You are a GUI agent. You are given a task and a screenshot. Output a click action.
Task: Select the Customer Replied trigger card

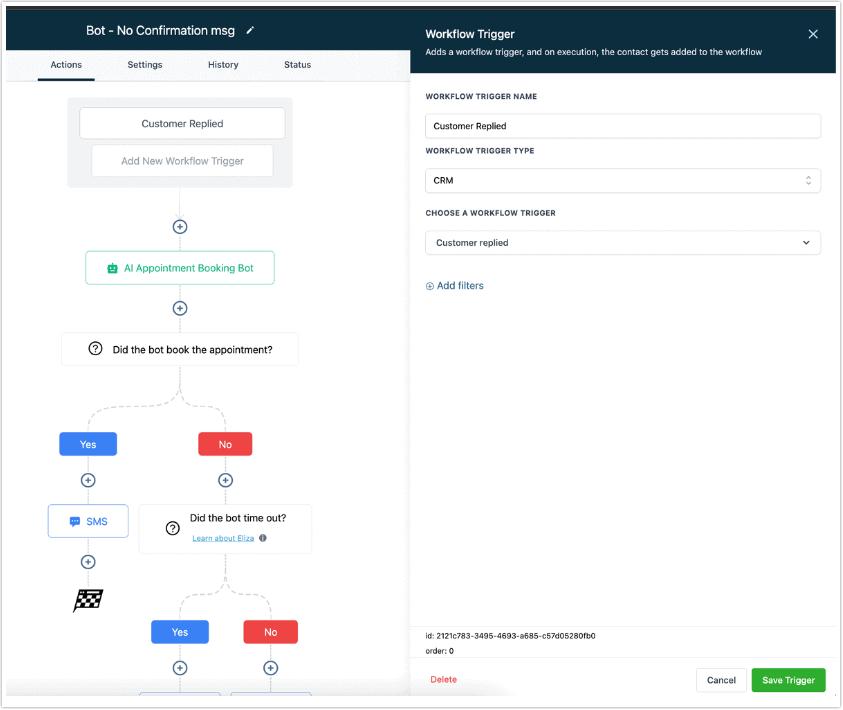pyautogui.click(x=182, y=124)
